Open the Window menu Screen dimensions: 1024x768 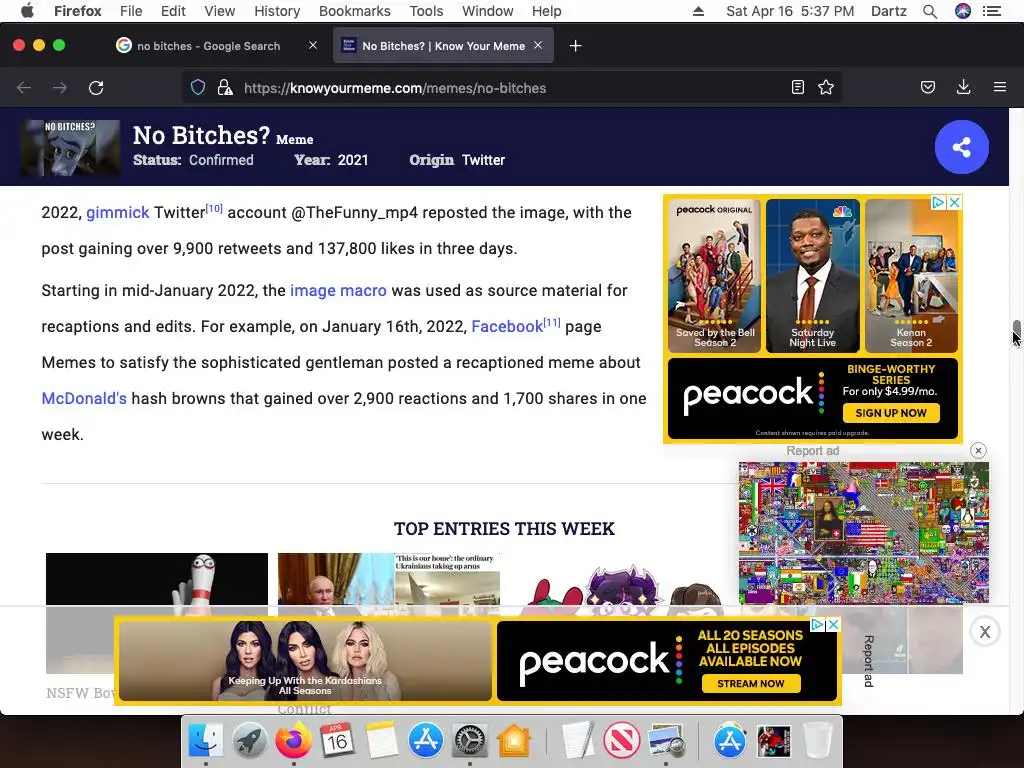tap(488, 11)
